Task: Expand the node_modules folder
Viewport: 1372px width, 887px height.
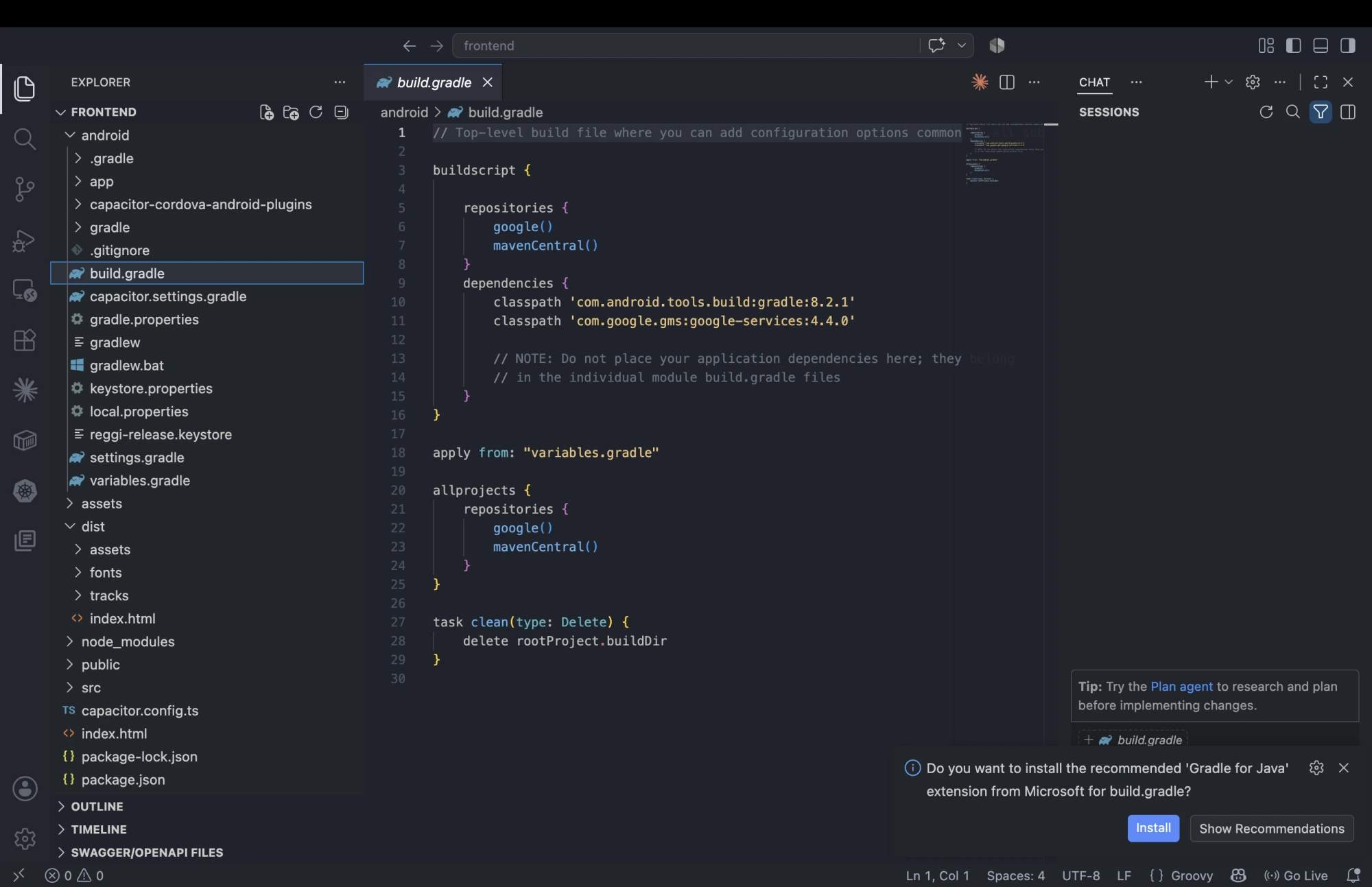Action: 70,641
